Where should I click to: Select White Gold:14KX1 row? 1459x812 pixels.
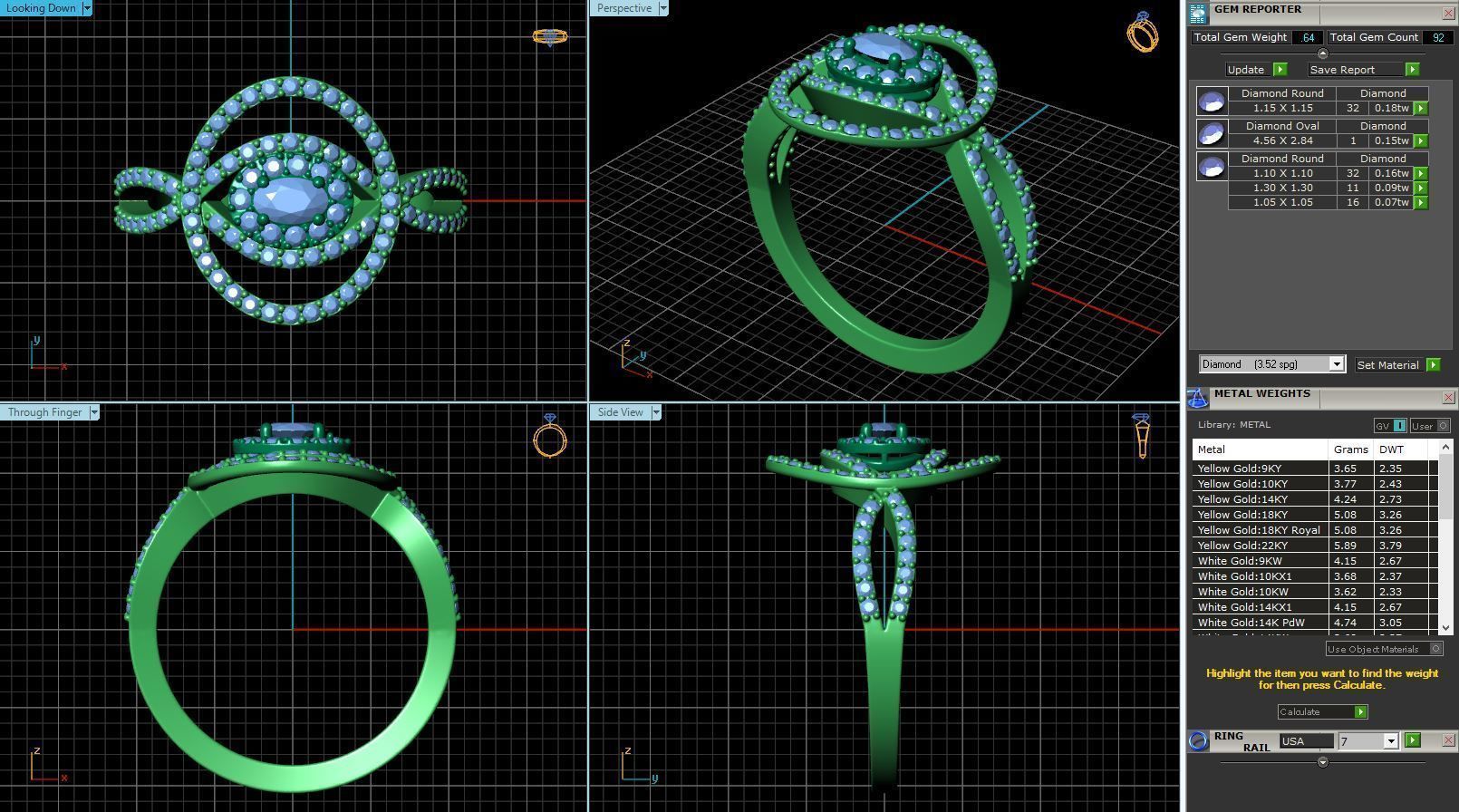pyautogui.click(x=1314, y=607)
